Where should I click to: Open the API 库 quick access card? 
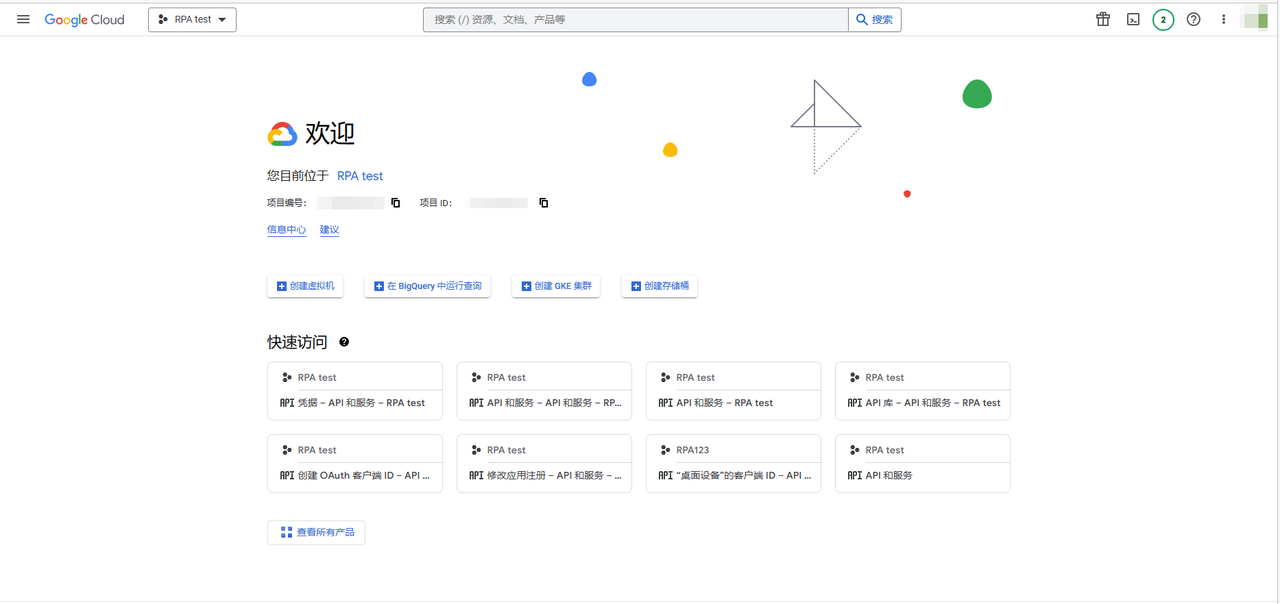923,391
